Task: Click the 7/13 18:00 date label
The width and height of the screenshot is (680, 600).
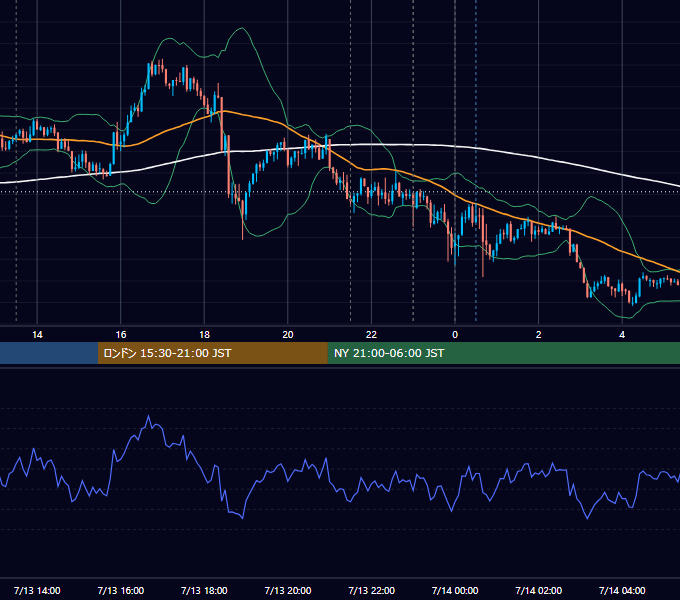Action: tap(204, 590)
